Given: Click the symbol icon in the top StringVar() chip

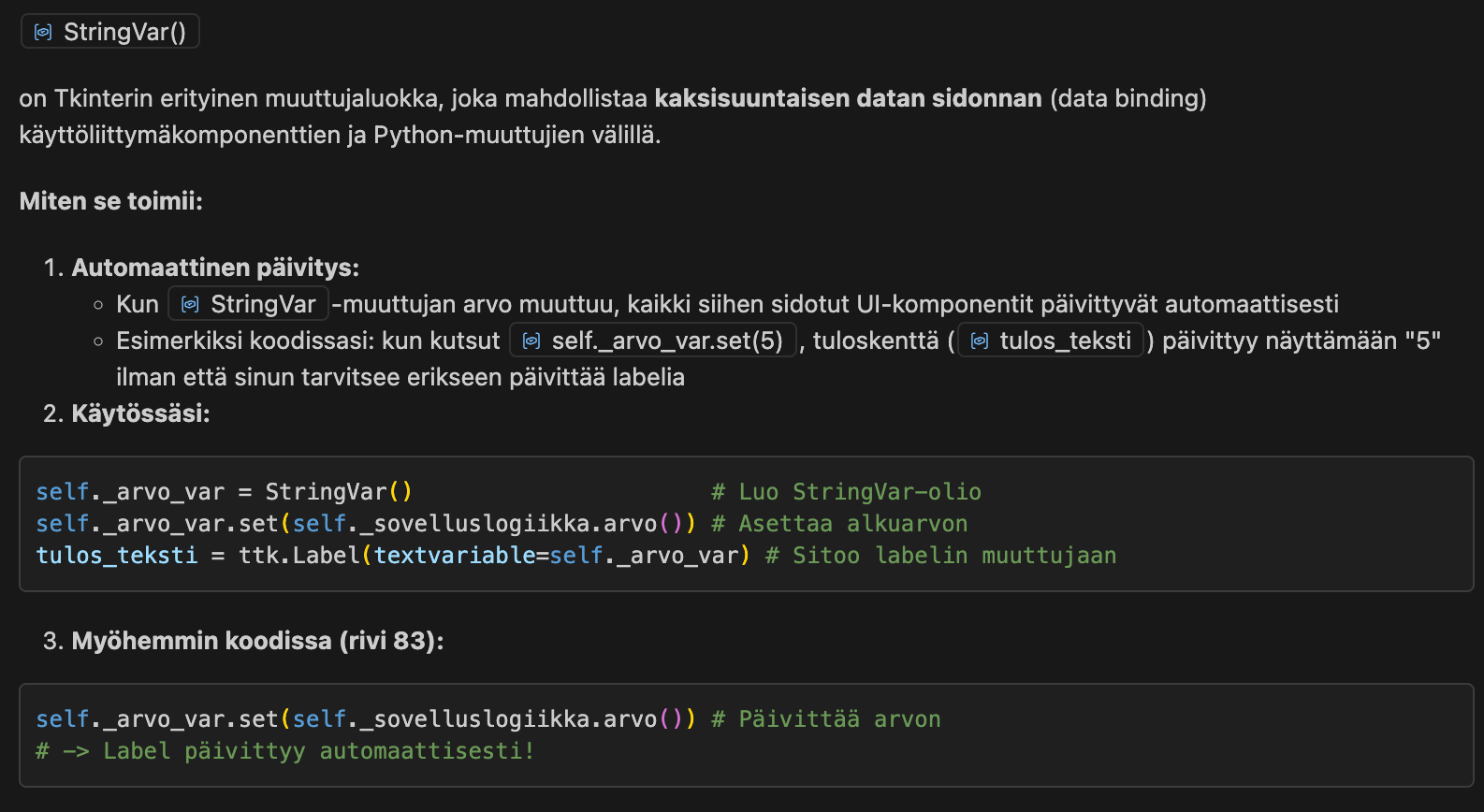Looking at the screenshot, I should (43, 32).
